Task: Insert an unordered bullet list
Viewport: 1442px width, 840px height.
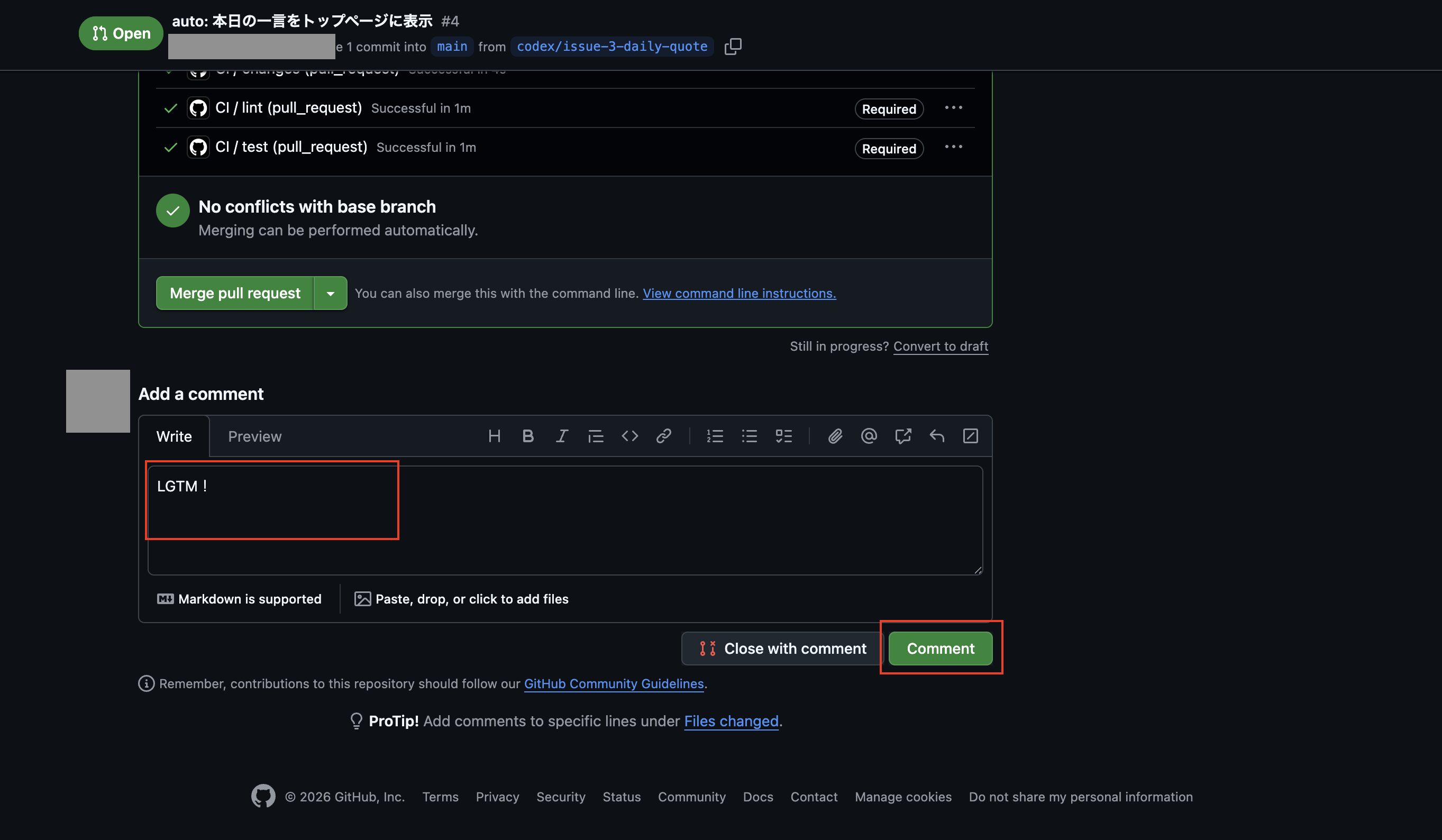Action: (749, 436)
